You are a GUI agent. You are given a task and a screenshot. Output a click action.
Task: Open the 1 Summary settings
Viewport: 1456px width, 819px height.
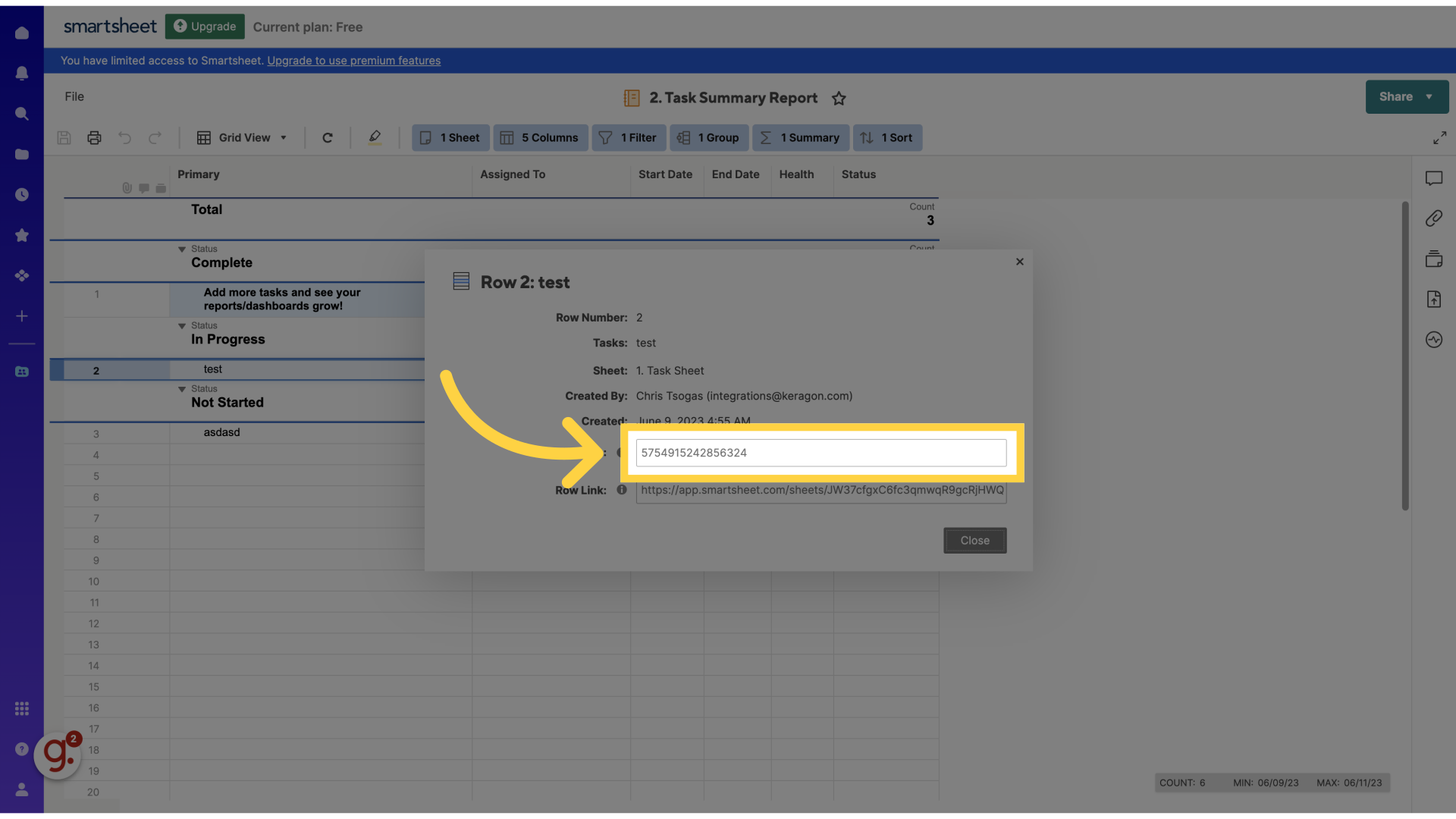[x=801, y=137]
